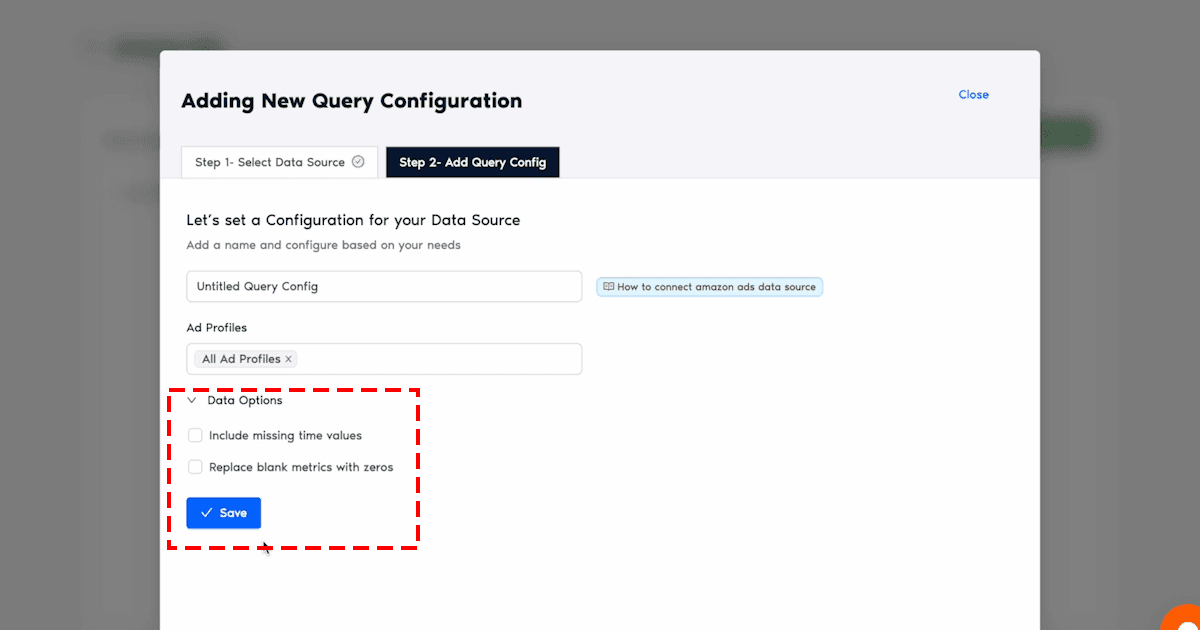Click the dimmed green button behind the modal
1200x630 pixels.
1068,134
